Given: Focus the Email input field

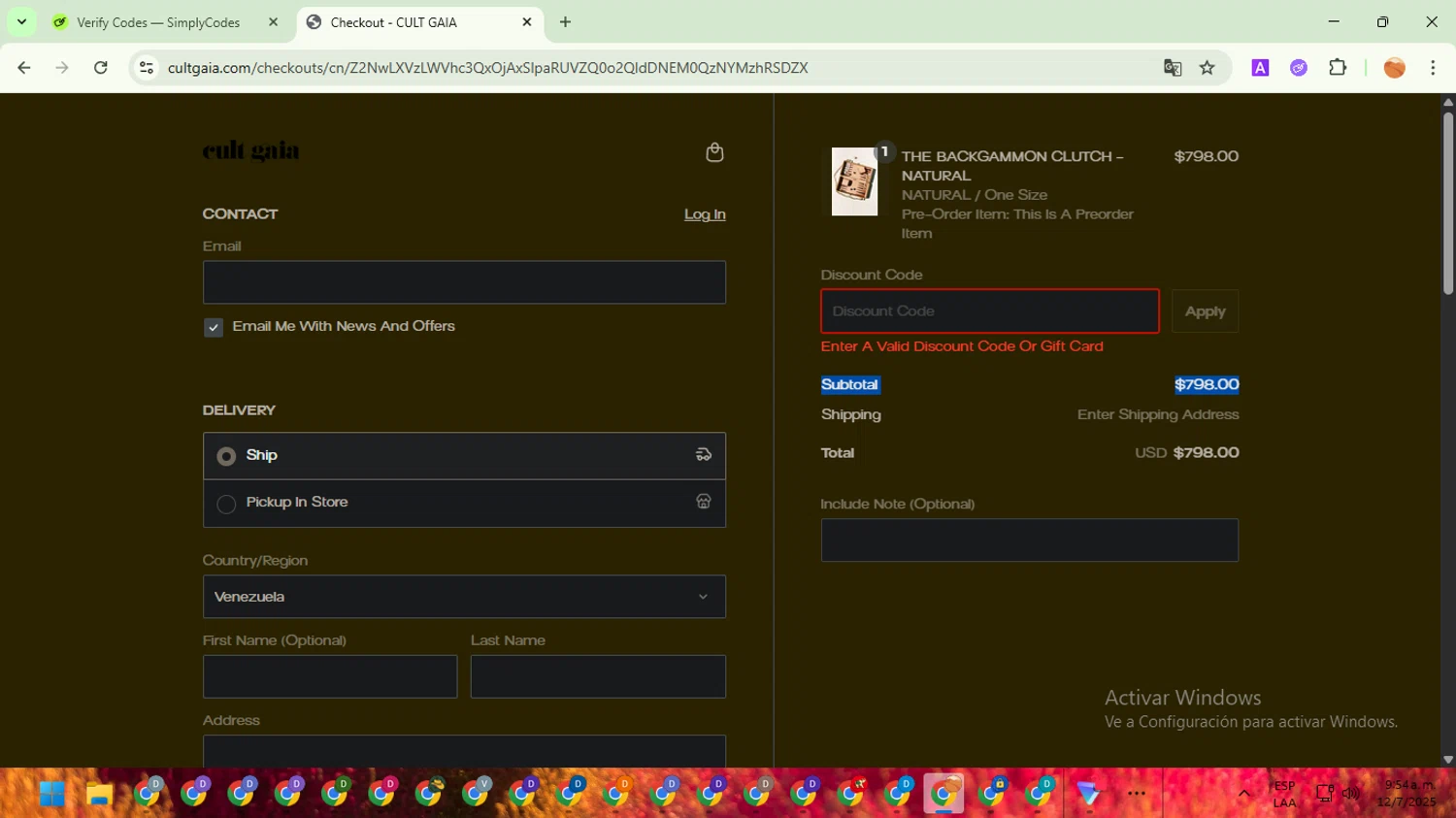Looking at the screenshot, I should (x=464, y=282).
